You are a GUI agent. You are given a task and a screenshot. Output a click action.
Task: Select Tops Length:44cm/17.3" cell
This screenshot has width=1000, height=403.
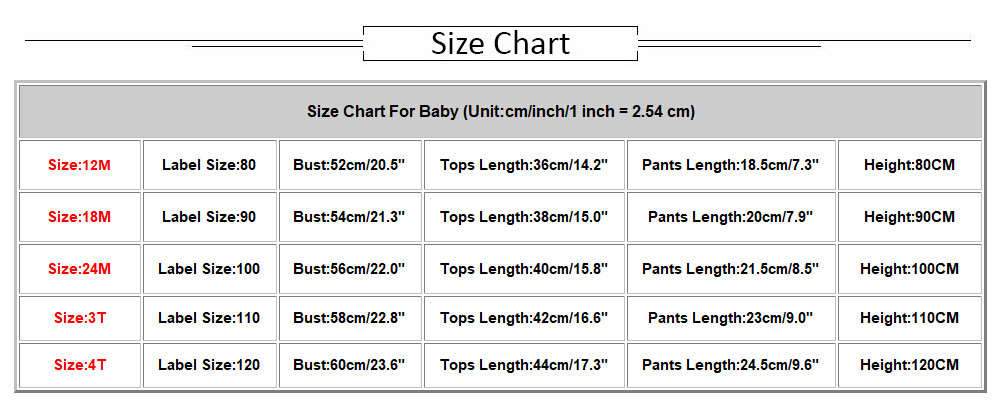coord(524,365)
